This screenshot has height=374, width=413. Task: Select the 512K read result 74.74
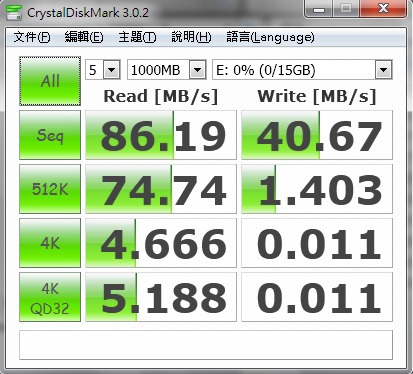pyautogui.click(x=161, y=189)
